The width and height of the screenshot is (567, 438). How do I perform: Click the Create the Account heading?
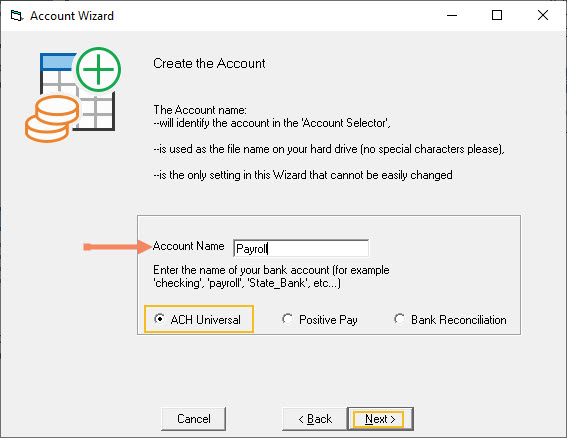[209, 63]
